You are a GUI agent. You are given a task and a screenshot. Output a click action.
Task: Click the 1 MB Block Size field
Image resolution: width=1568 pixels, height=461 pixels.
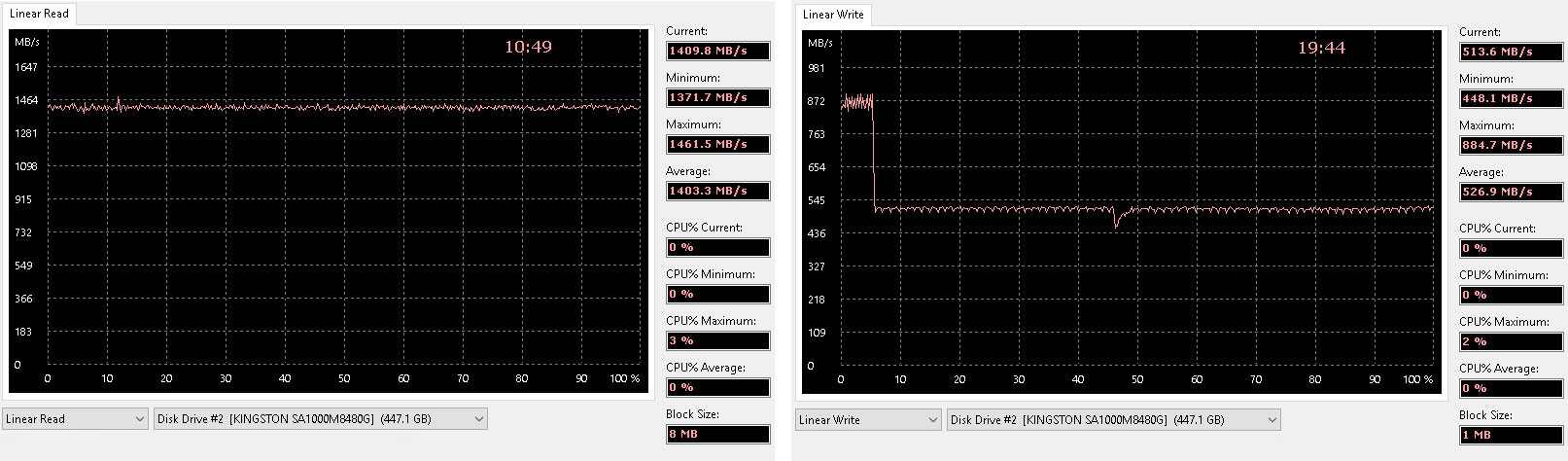point(1511,435)
